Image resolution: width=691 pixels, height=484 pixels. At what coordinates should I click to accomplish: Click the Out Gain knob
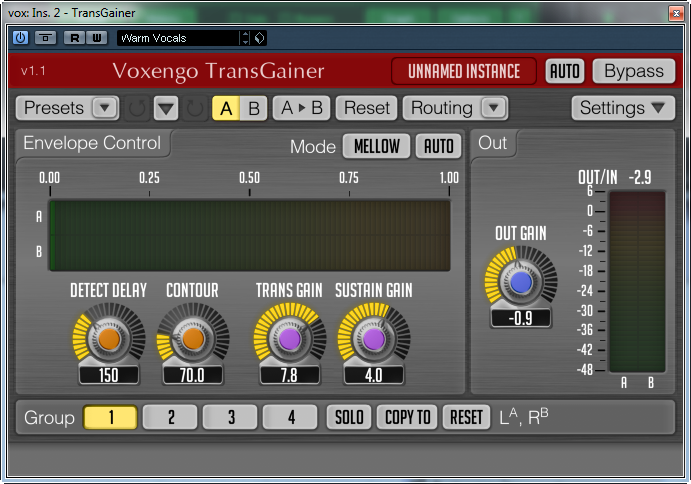click(521, 282)
